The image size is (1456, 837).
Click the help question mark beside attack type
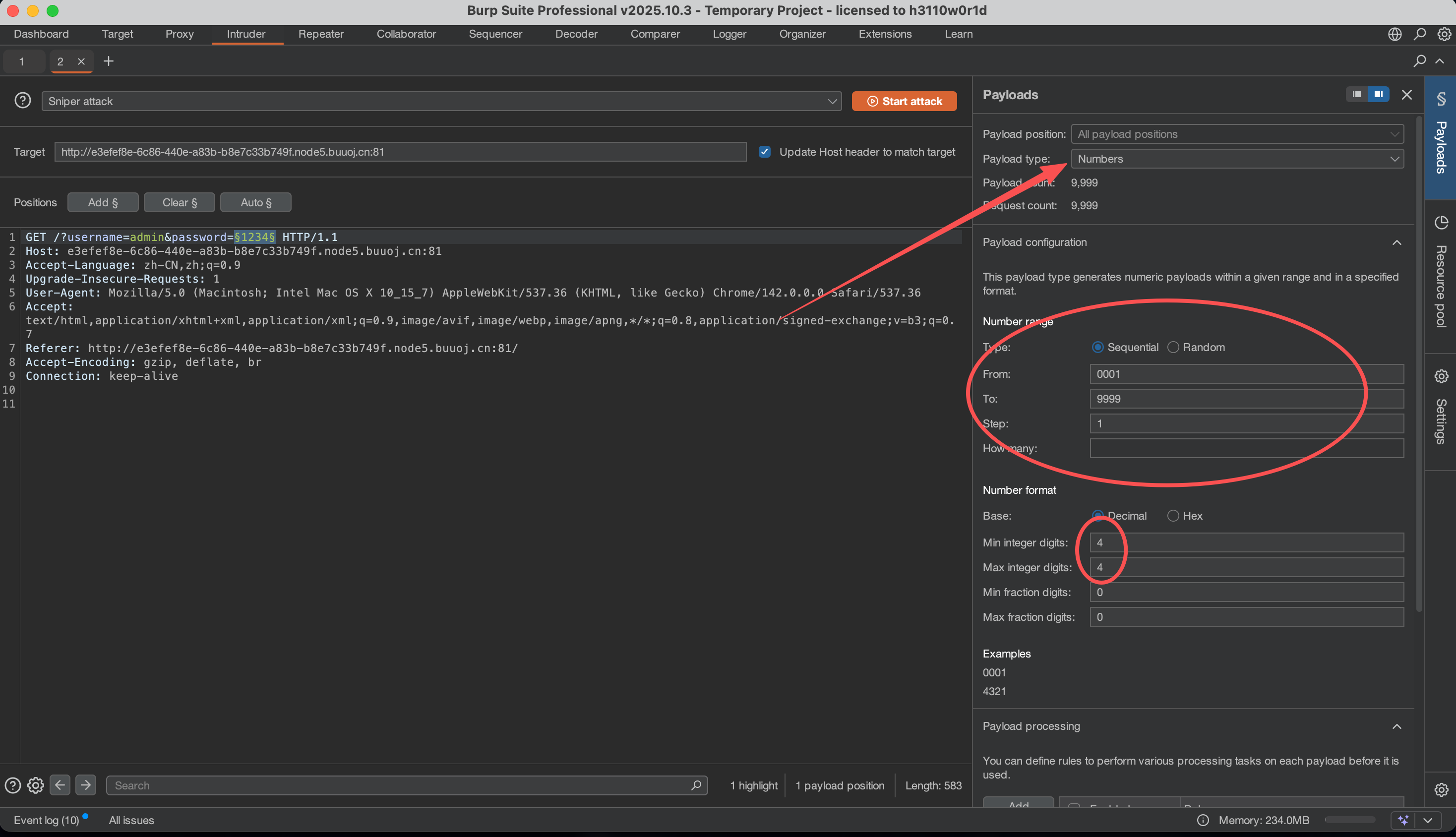click(22, 101)
